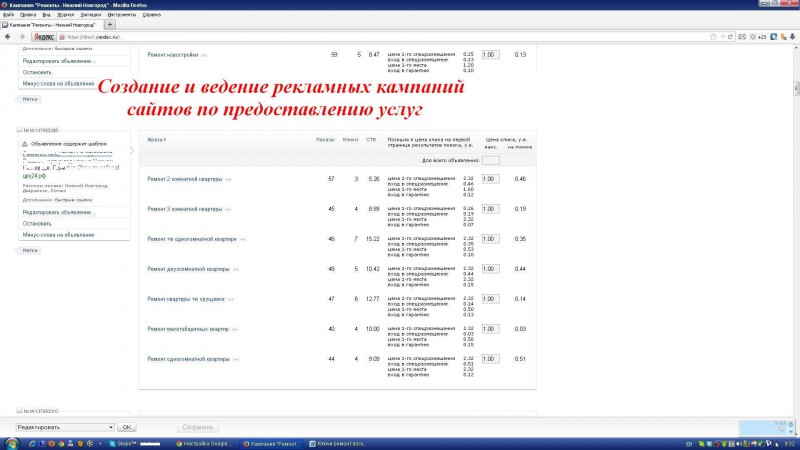Open the Закладки menu
Image resolution: width=800 pixels, height=450 pixels.
click(x=90, y=15)
